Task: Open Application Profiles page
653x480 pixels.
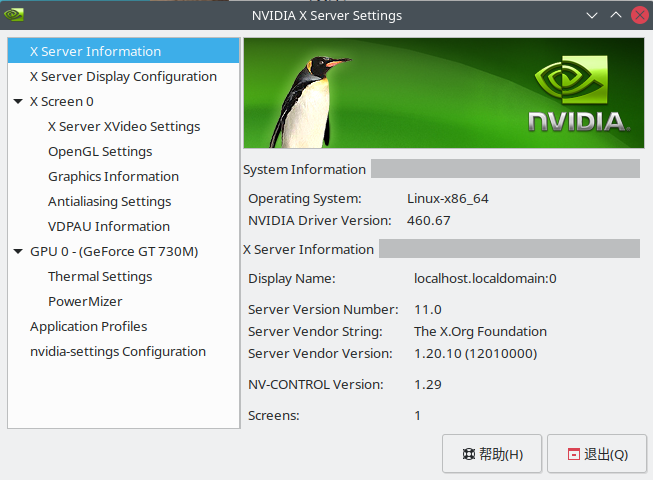Action: 88,326
